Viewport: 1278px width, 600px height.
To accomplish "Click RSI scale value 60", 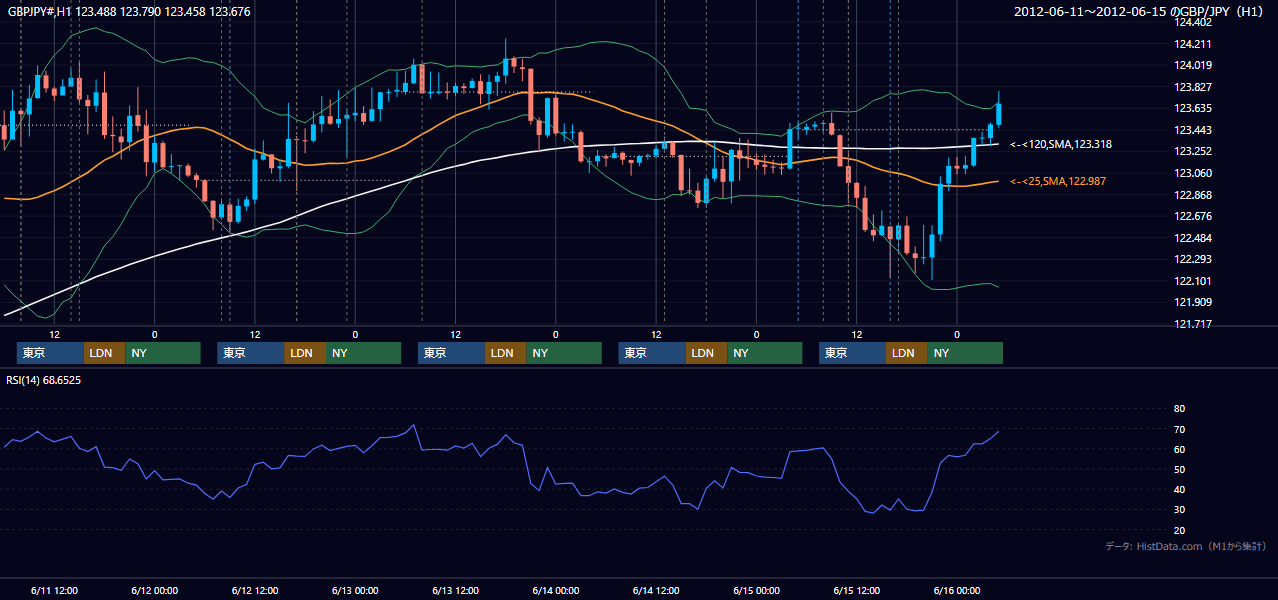I will [1179, 449].
